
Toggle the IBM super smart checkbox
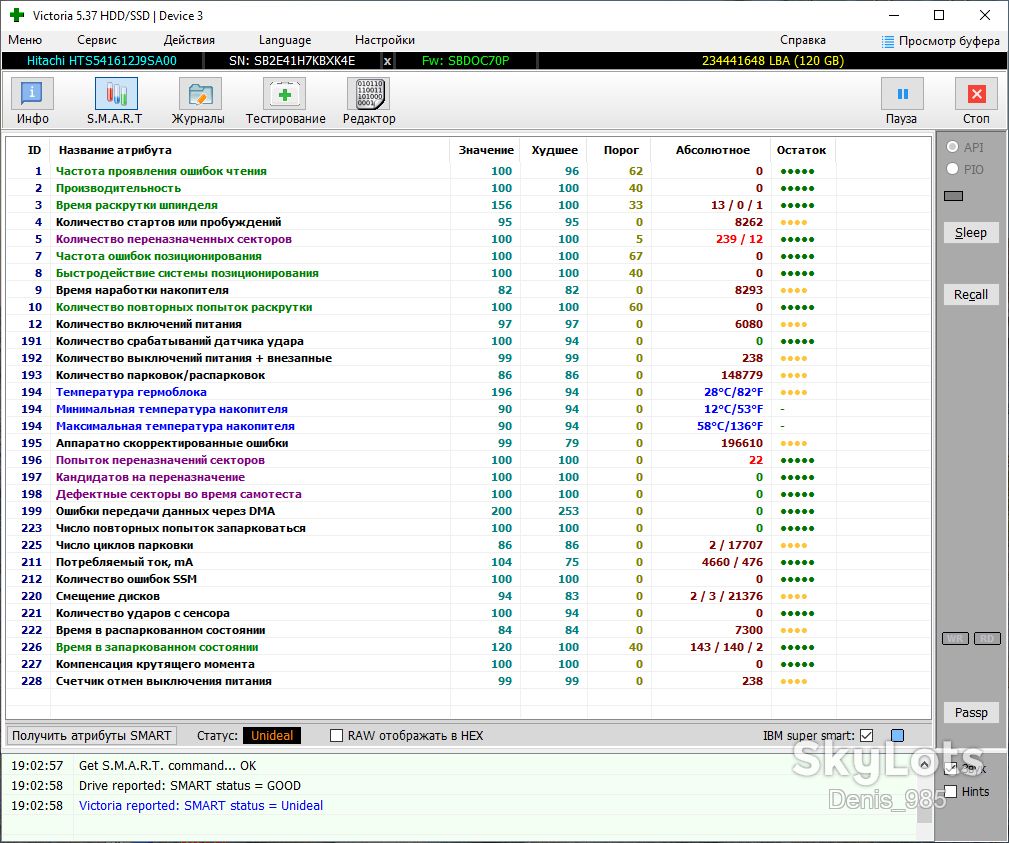coord(867,736)
